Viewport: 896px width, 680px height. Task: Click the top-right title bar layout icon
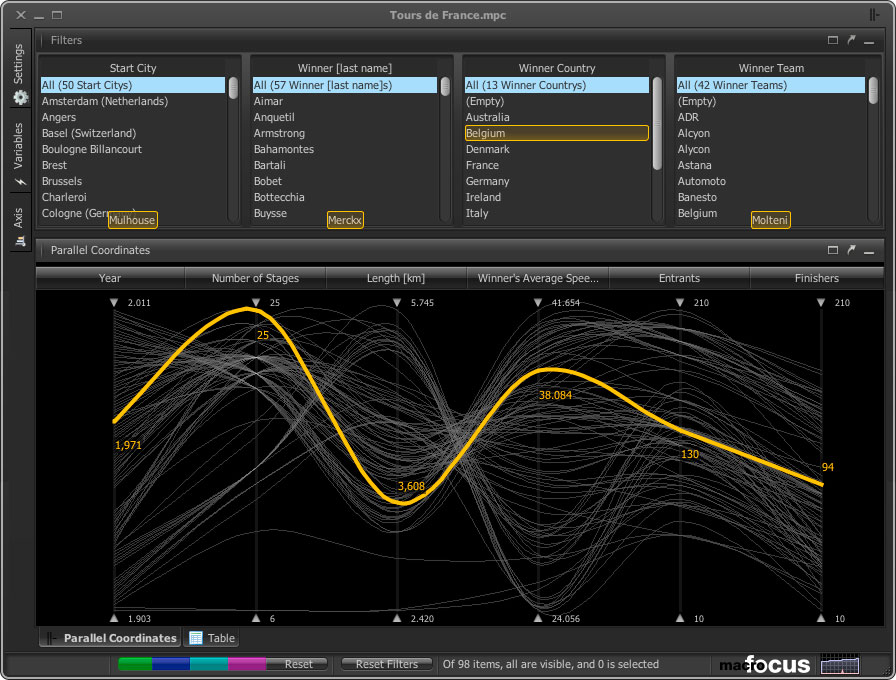pos(875,15)
